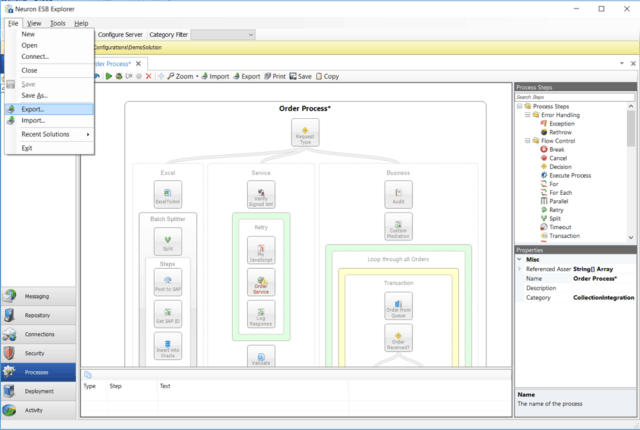Open the Activity navigation section
640x430 pixels.
click(x=38, y=410)
